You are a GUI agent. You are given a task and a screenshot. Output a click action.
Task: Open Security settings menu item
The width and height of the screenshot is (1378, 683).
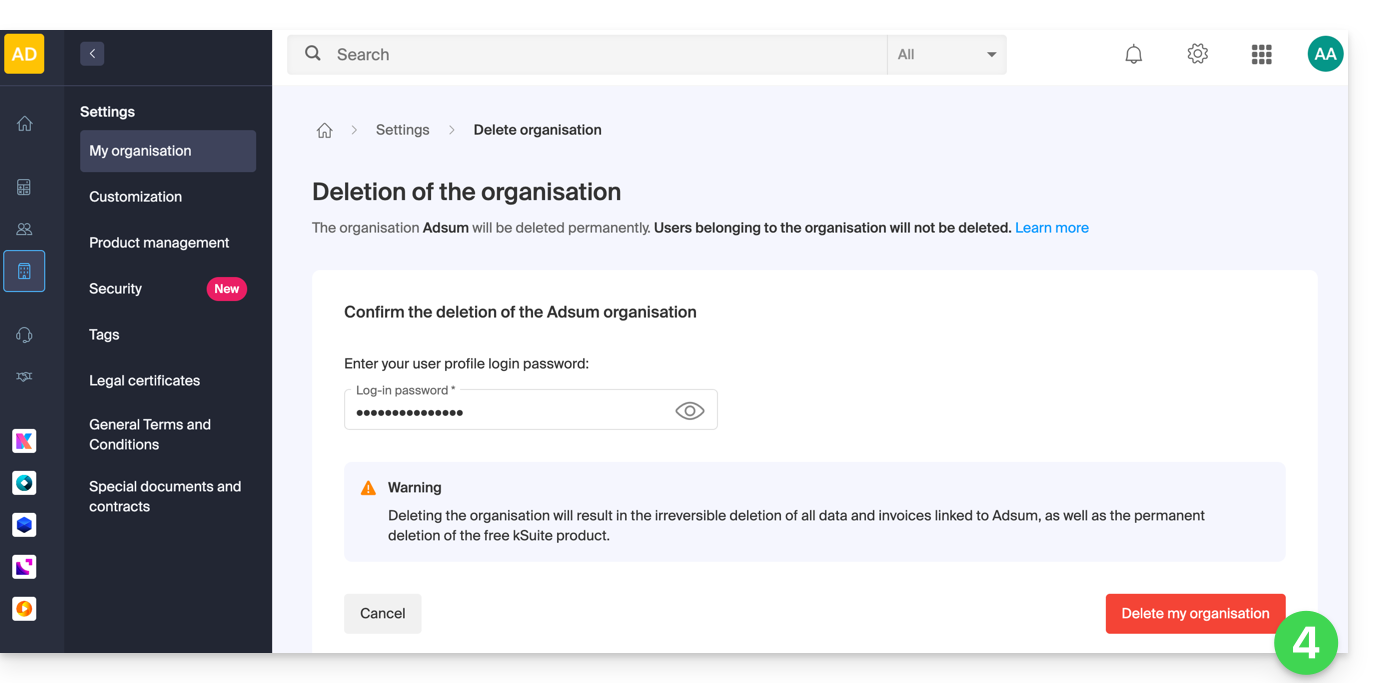pos(116,289)
